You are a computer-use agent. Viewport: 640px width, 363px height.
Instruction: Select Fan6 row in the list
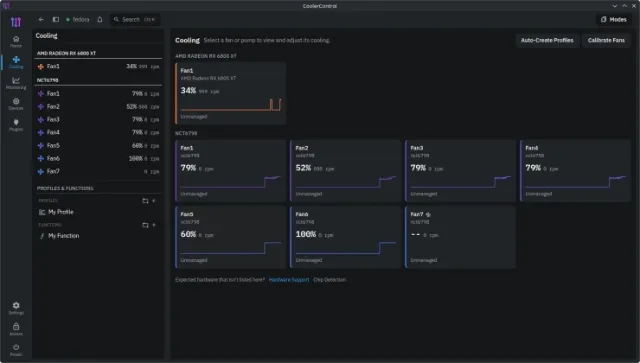tap(98, 158)
